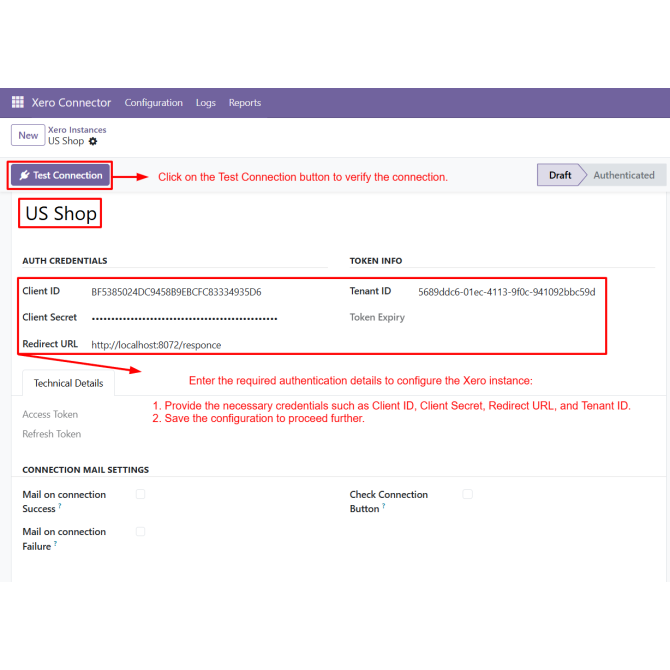Click the AUTH CREDENTIALS section heading
670x670 pixels.
65,261
